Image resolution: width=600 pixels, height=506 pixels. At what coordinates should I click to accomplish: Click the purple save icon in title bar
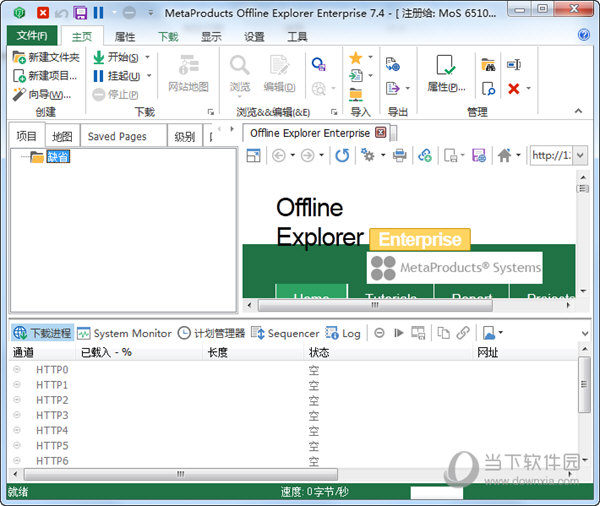tap(80, 13)
